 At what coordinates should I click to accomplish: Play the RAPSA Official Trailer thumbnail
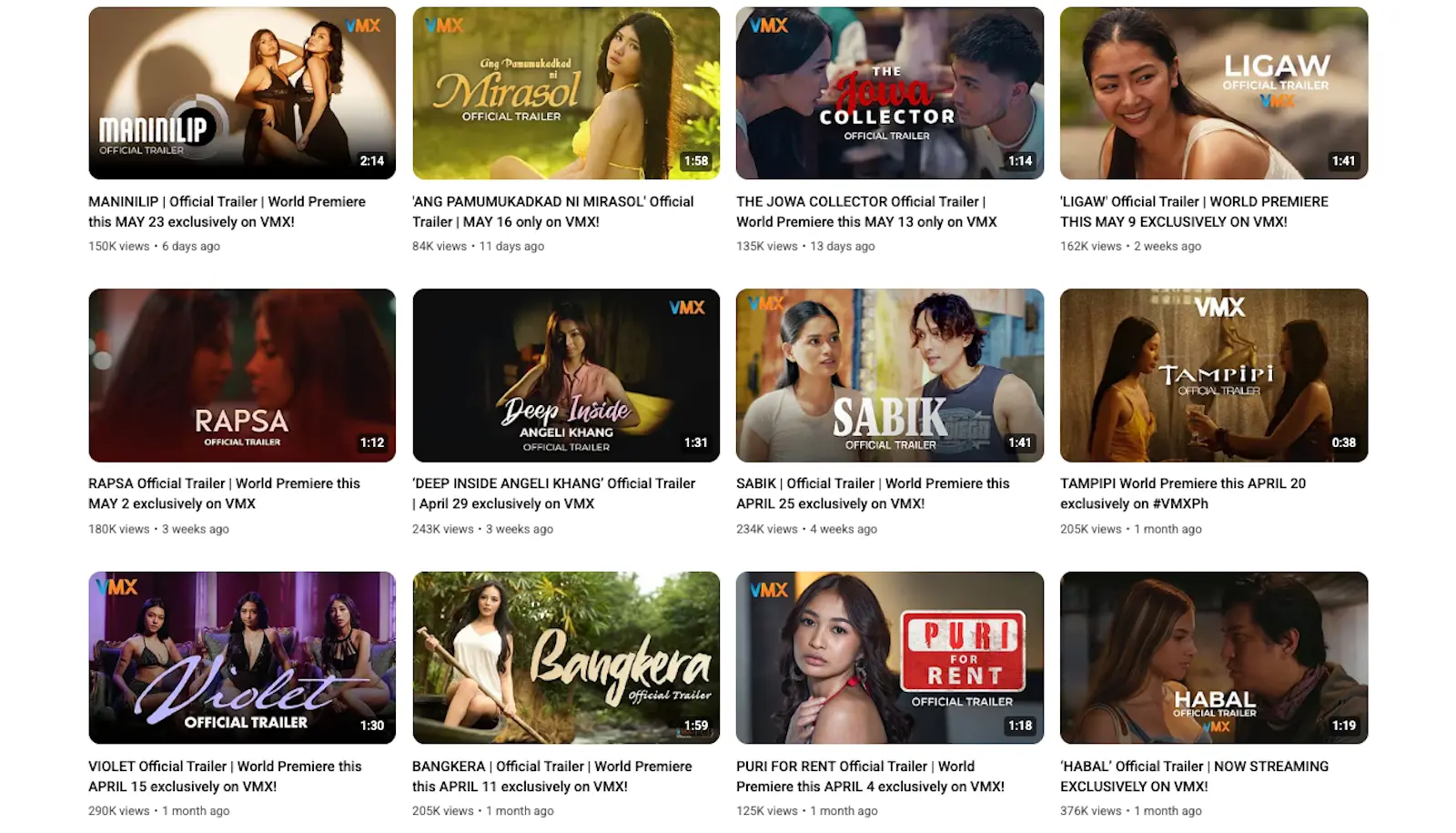(x=241, y=375)
